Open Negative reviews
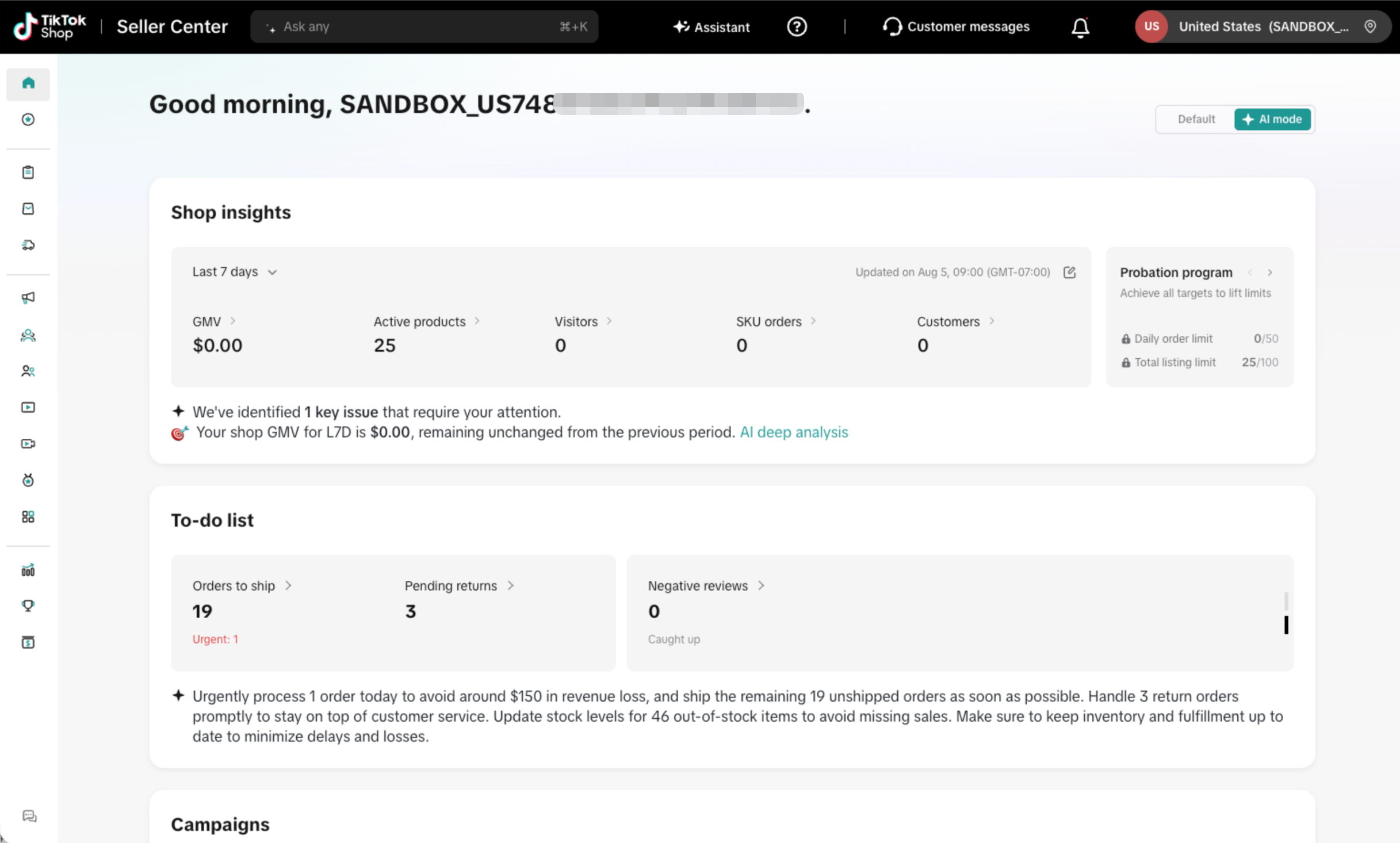Screen dimensions: 1400x843 pos(706,586)
